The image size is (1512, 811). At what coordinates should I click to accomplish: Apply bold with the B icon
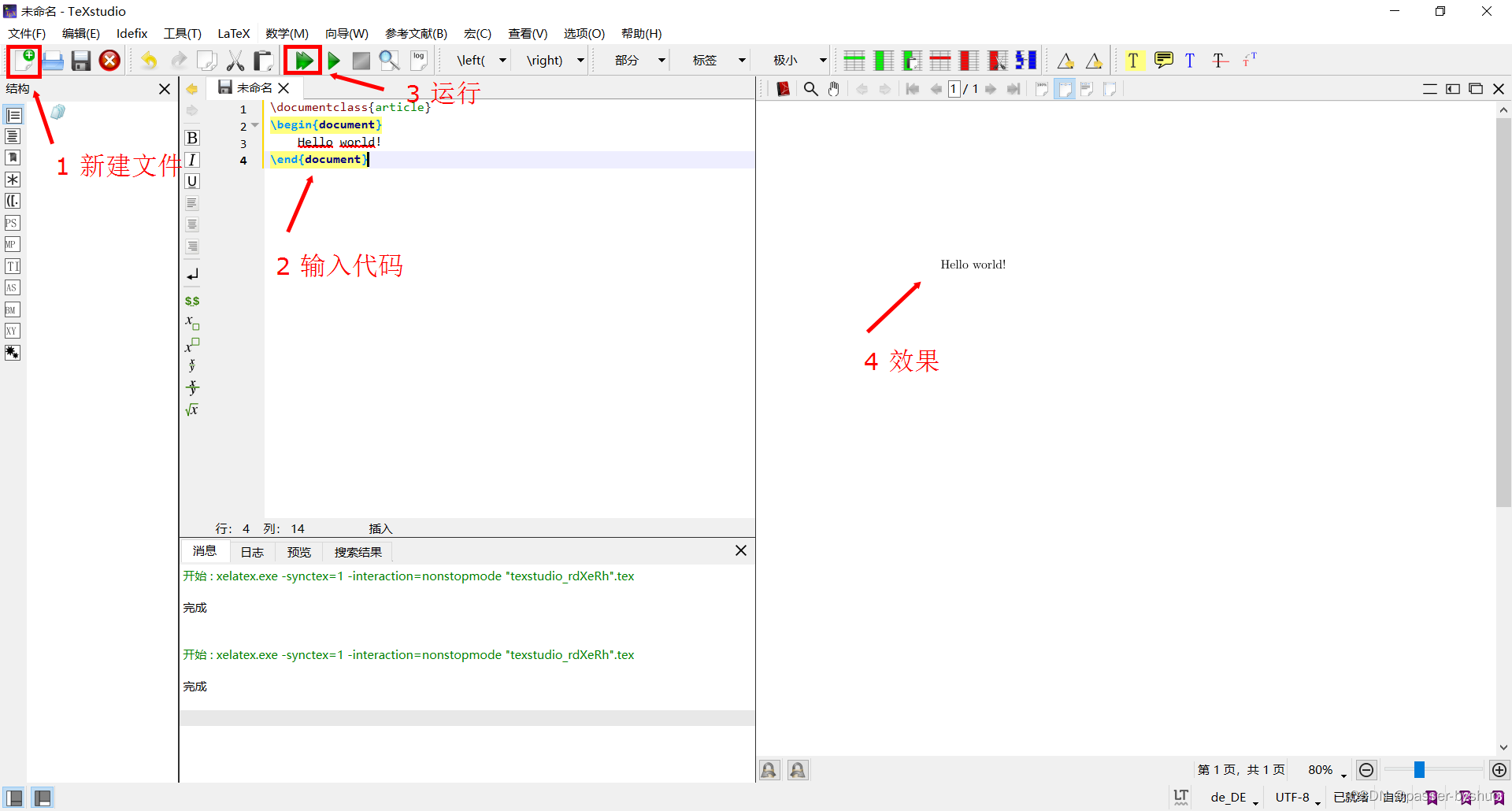pos(192,138)
